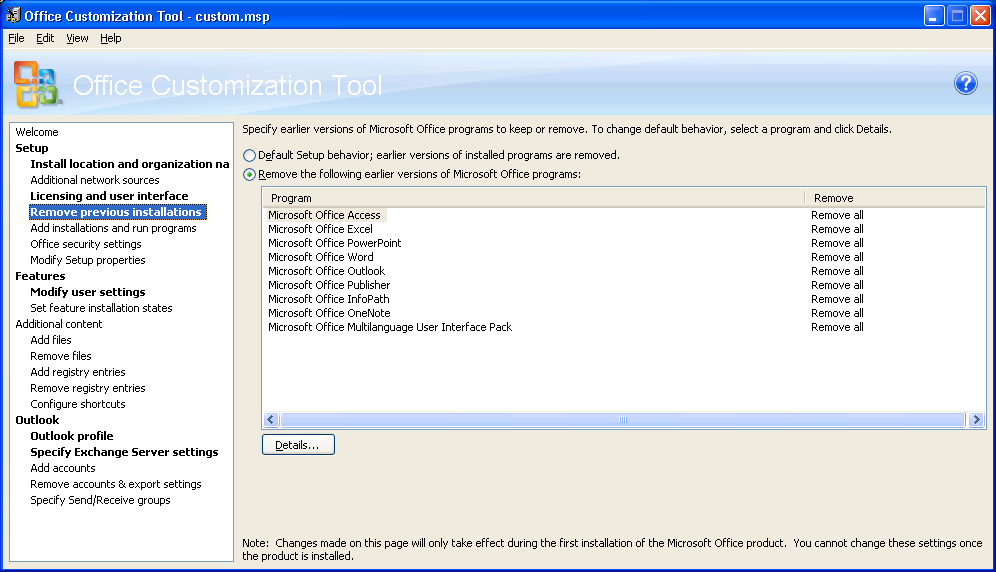Open Add registry entries
This screenshot has width=996, height=572.
click(x=77, y=372)
